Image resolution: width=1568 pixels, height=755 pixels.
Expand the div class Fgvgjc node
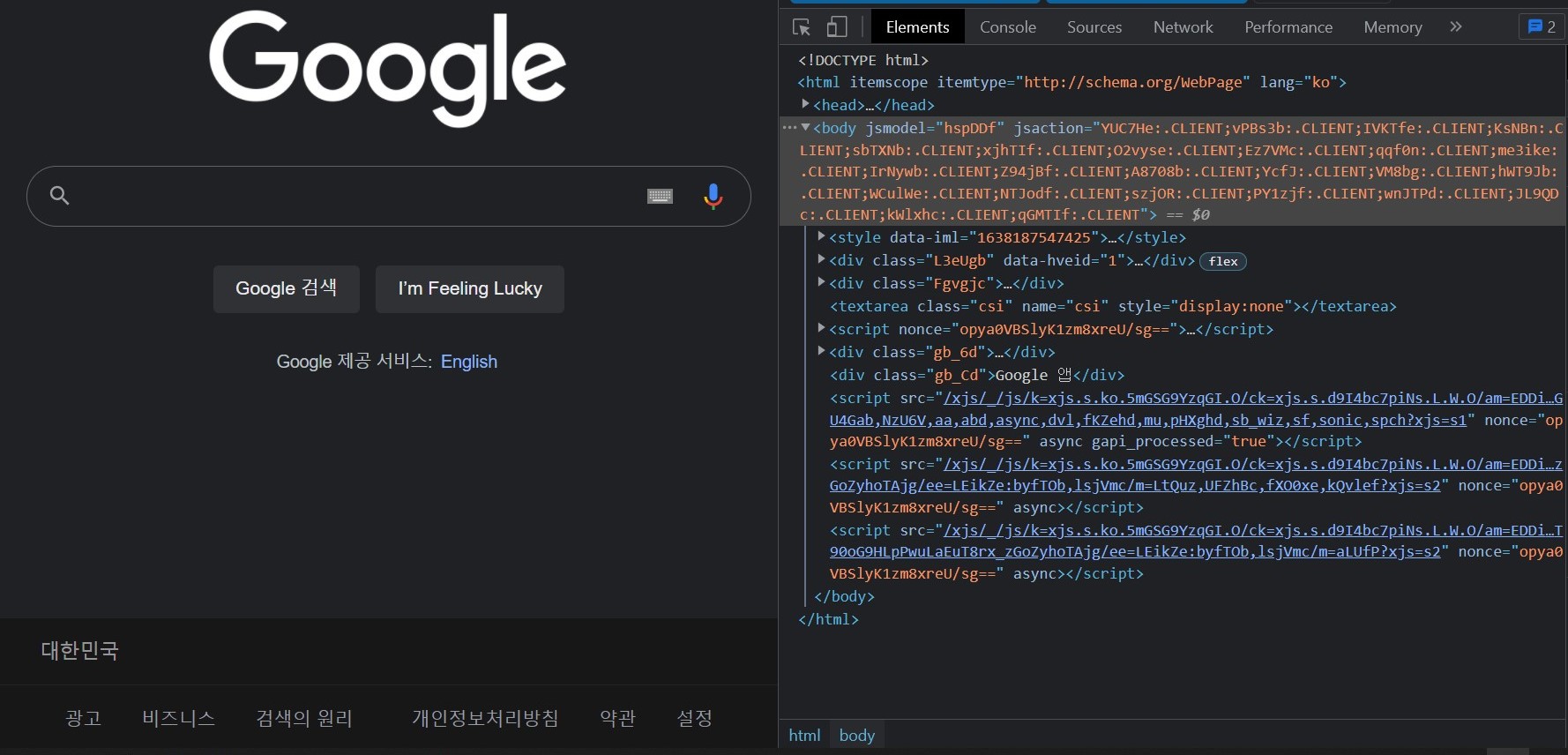[x=821, y=282]
